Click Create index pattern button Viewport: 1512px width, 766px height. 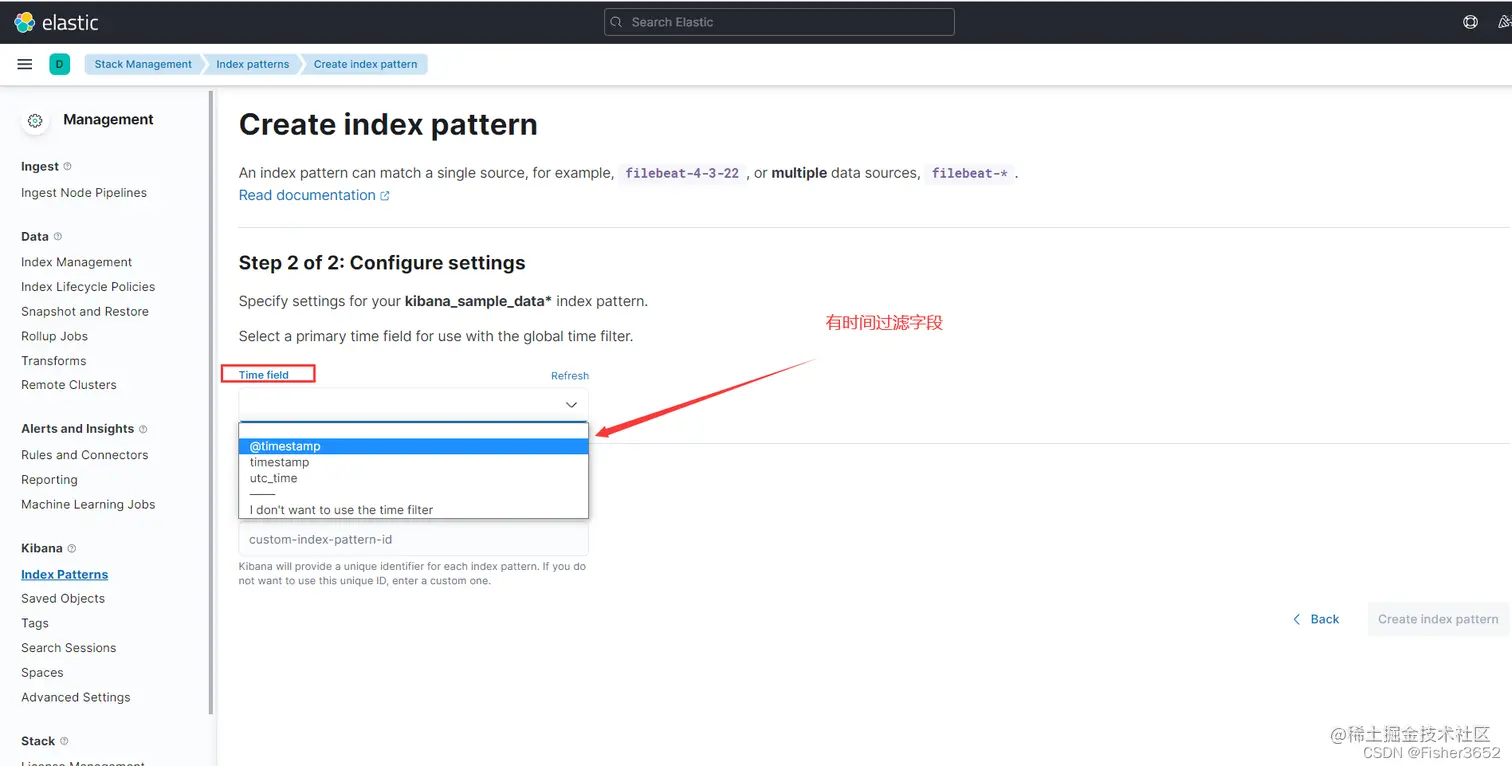(x=1438, y=619)
